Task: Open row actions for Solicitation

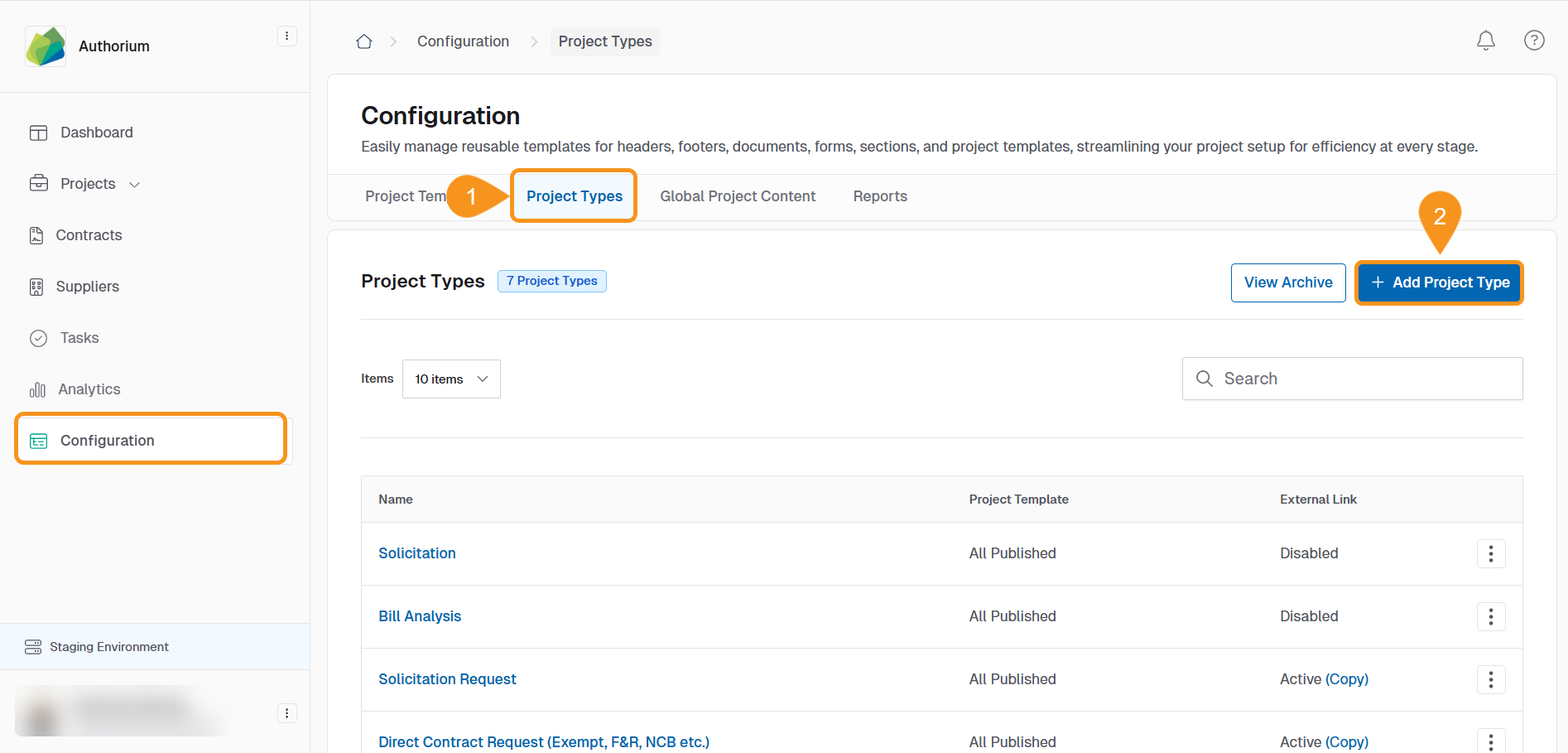Action: (x=1490, y=553)
